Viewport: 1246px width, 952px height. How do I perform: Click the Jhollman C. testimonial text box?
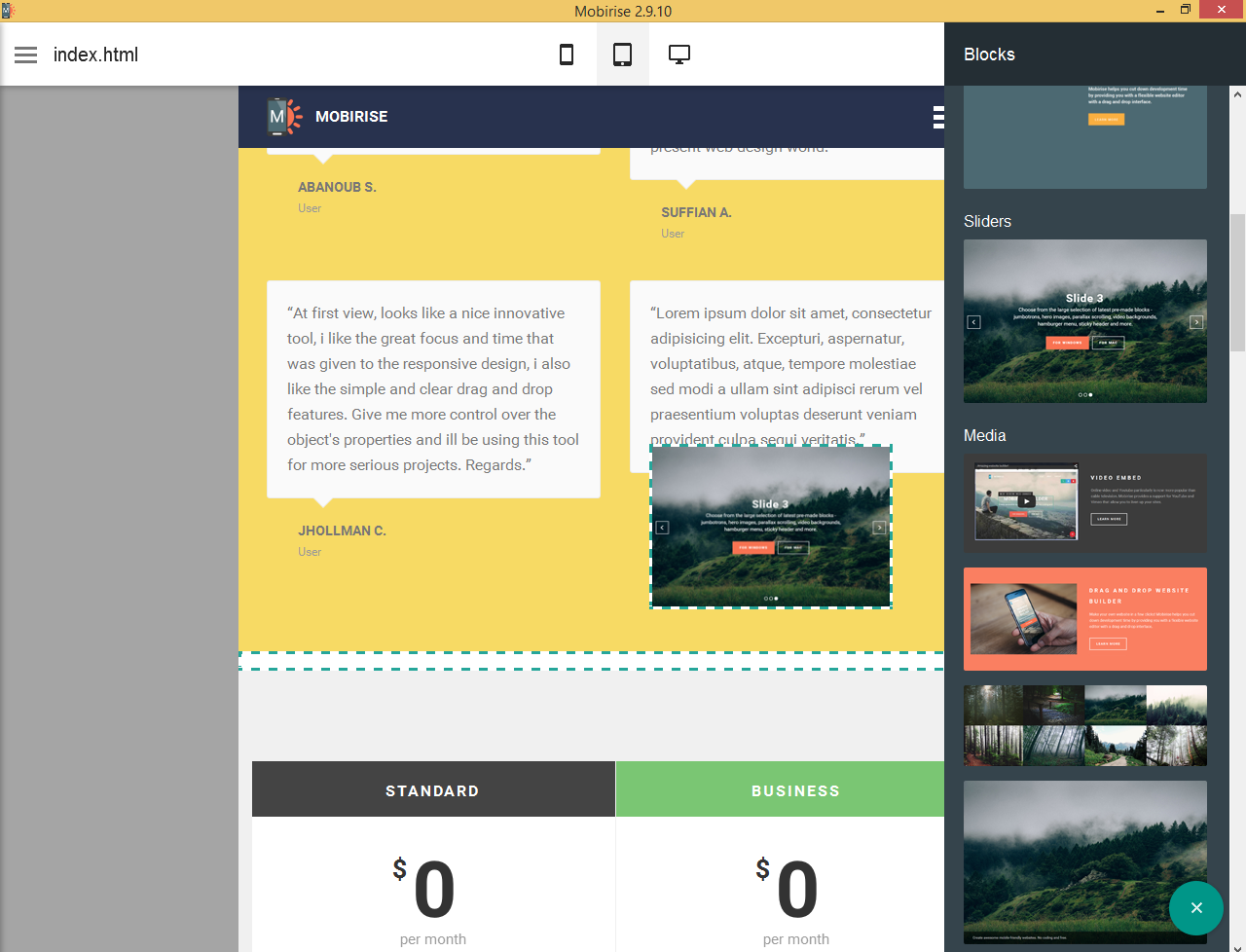pyautogui.click(x=433, y=389)
